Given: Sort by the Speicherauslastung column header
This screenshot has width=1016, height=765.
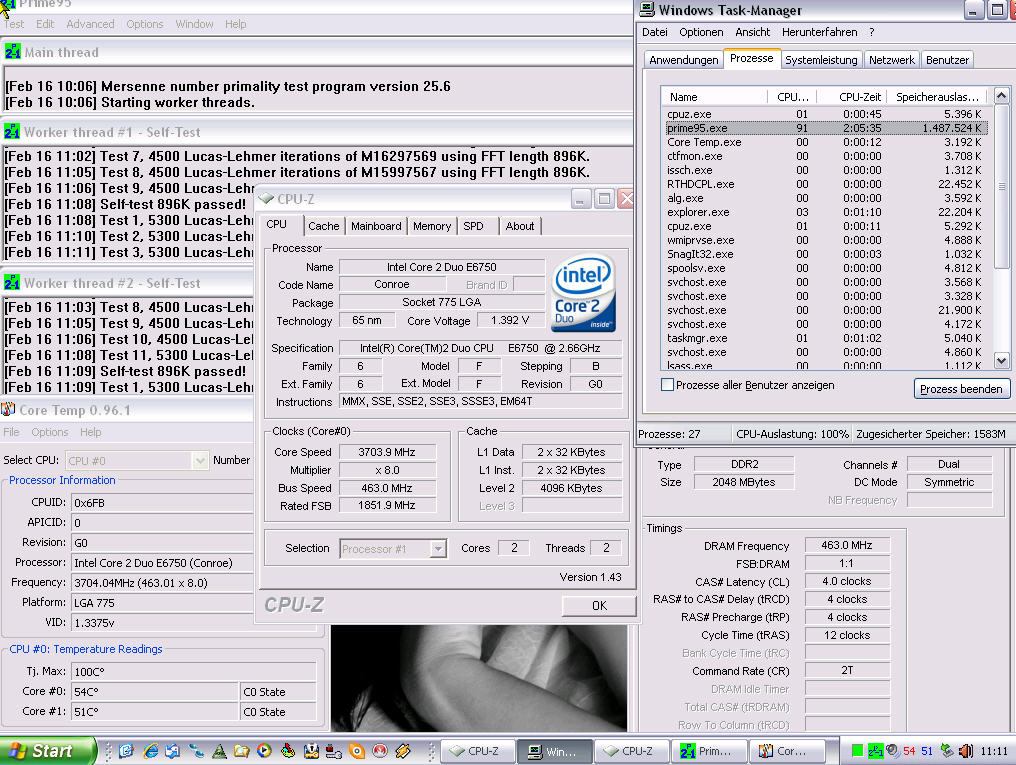Looking at the screenshot, I should [937, 97].
